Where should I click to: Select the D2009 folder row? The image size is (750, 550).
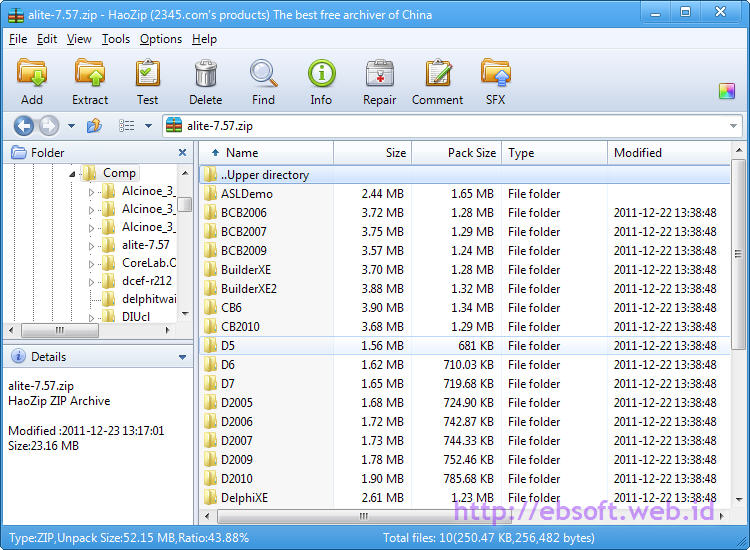tap(465, 460)
